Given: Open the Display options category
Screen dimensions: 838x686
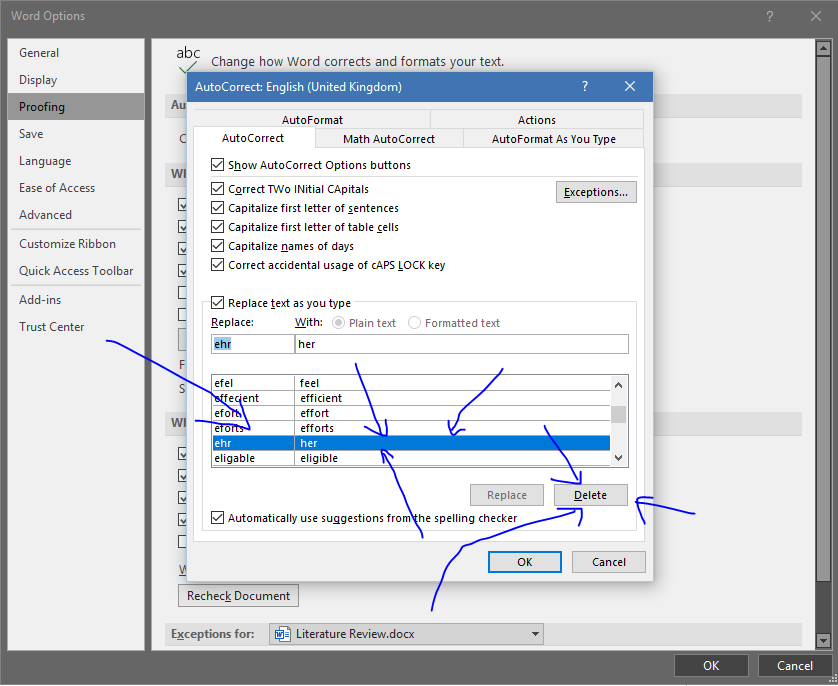Looking at the screenshot, I should (x=76, y=80).
